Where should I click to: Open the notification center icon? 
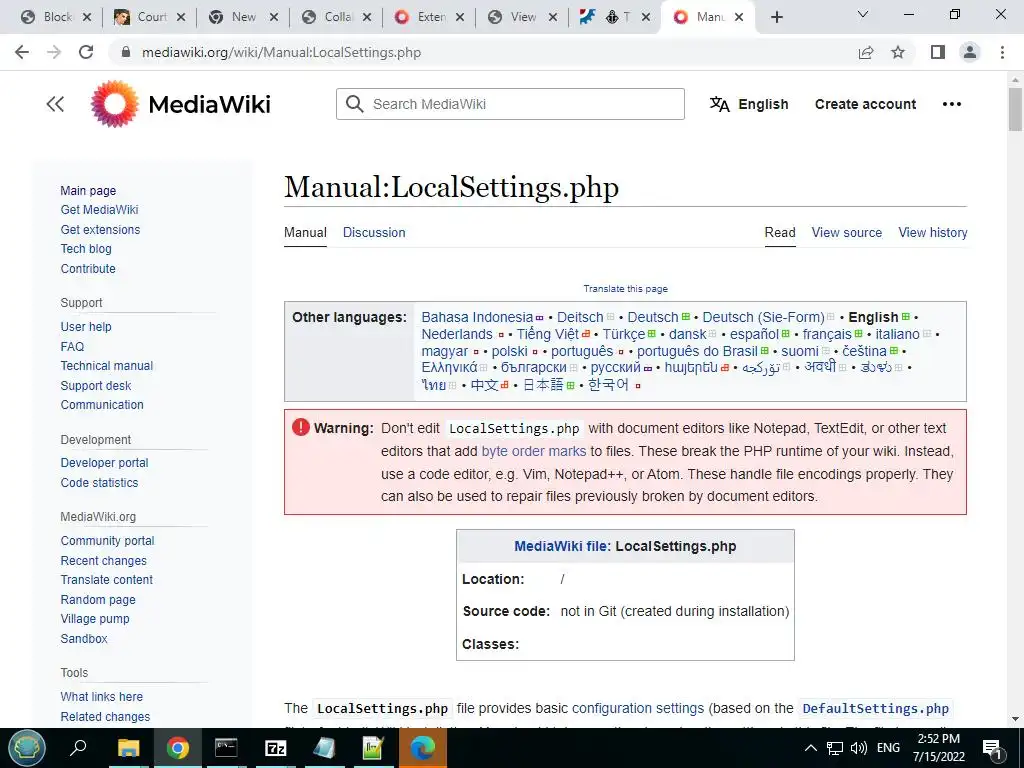[993, 748]
